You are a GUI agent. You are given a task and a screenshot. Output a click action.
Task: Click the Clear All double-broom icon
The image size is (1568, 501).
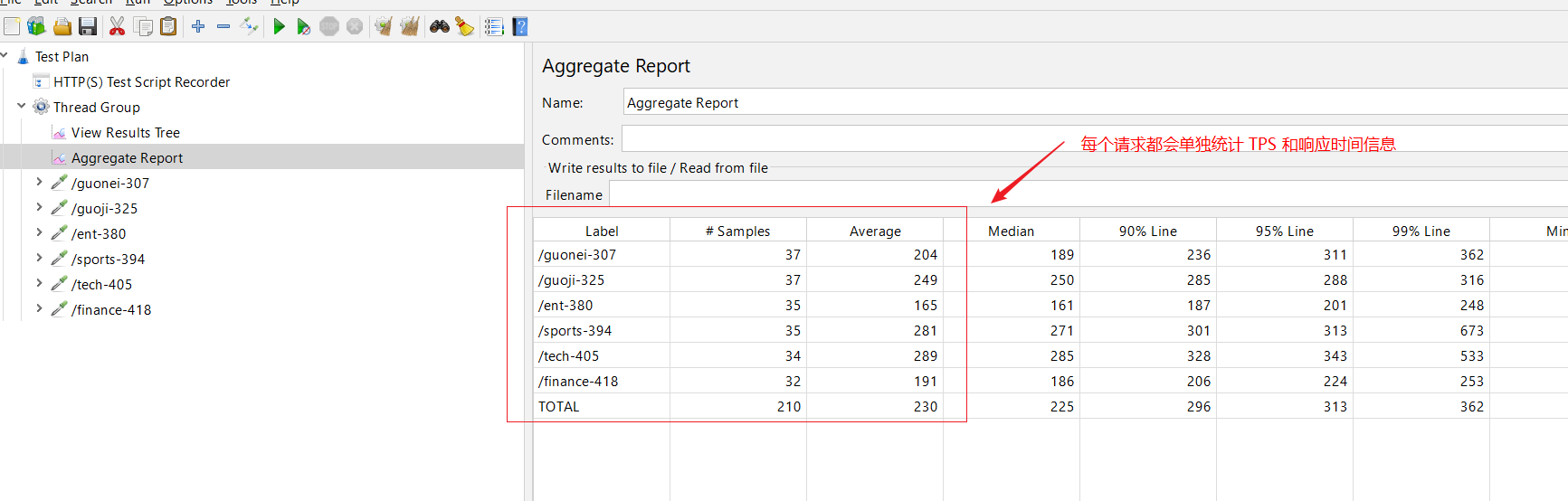coord(410,26)
